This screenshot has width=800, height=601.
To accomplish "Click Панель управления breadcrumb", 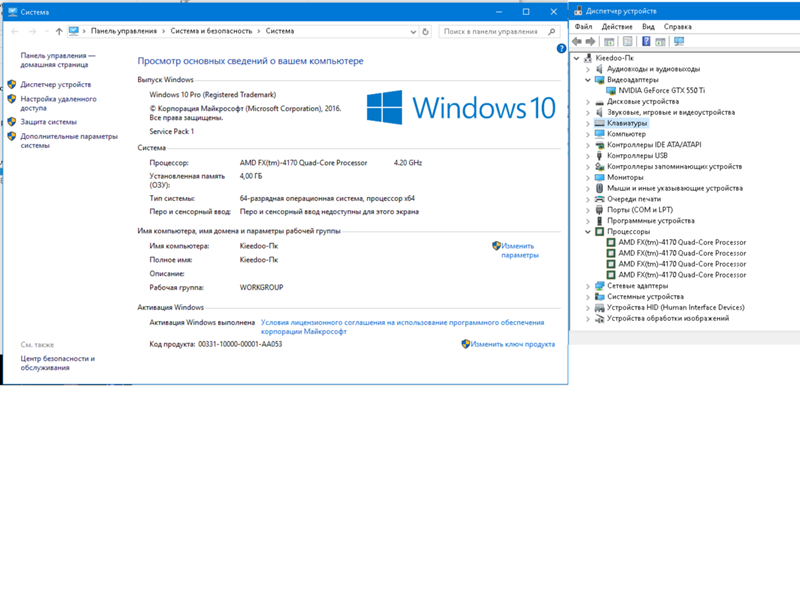I will click(x=124, y=31).
